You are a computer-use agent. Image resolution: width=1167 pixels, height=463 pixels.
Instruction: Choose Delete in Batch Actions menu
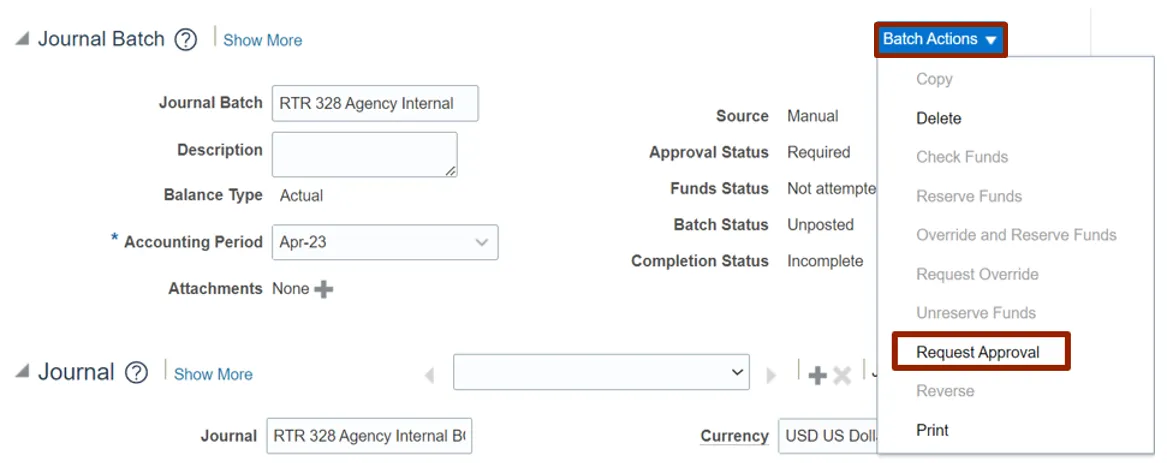[x=938, y=118]
